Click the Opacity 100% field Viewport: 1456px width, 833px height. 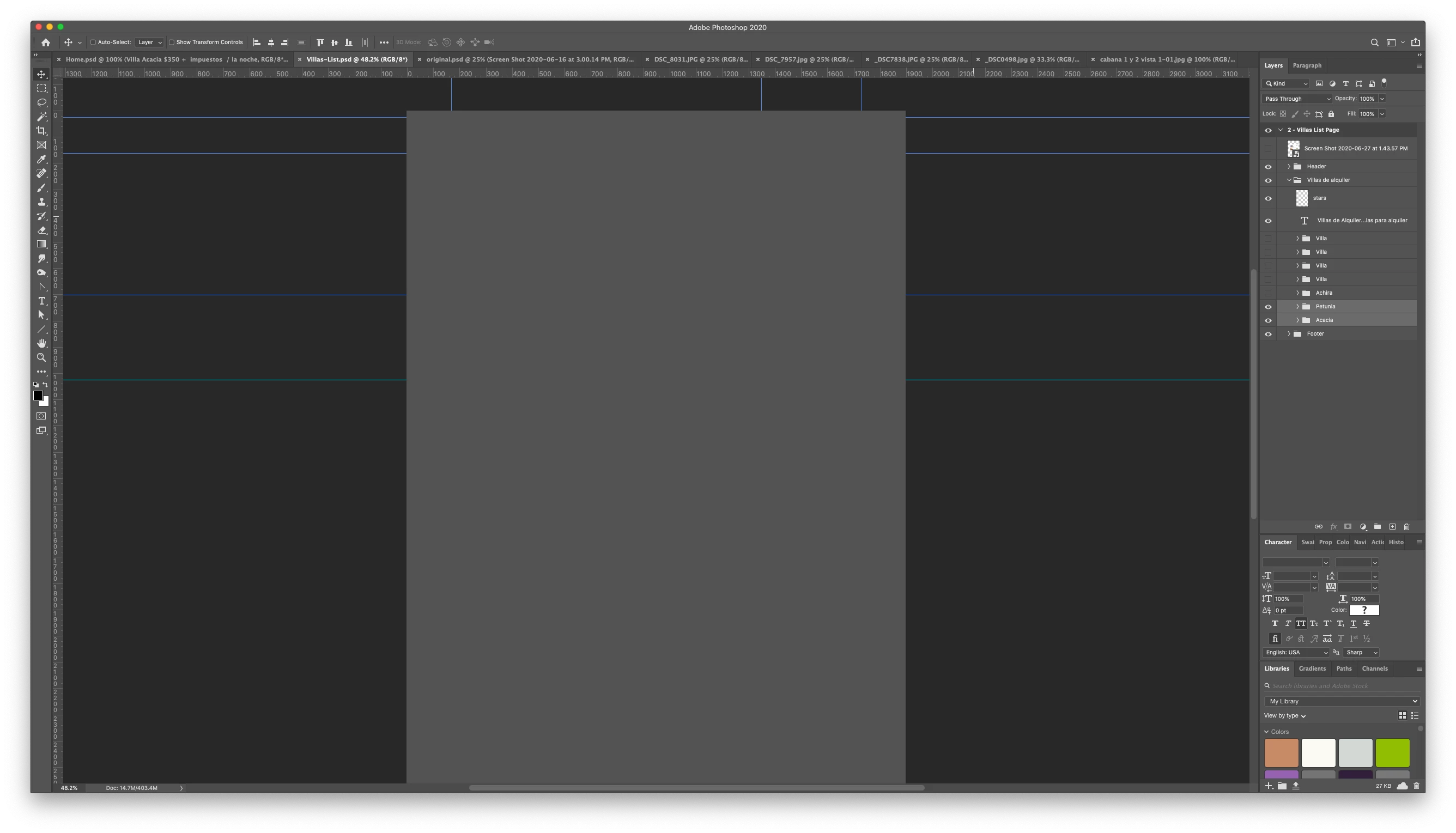point(1368,99)
